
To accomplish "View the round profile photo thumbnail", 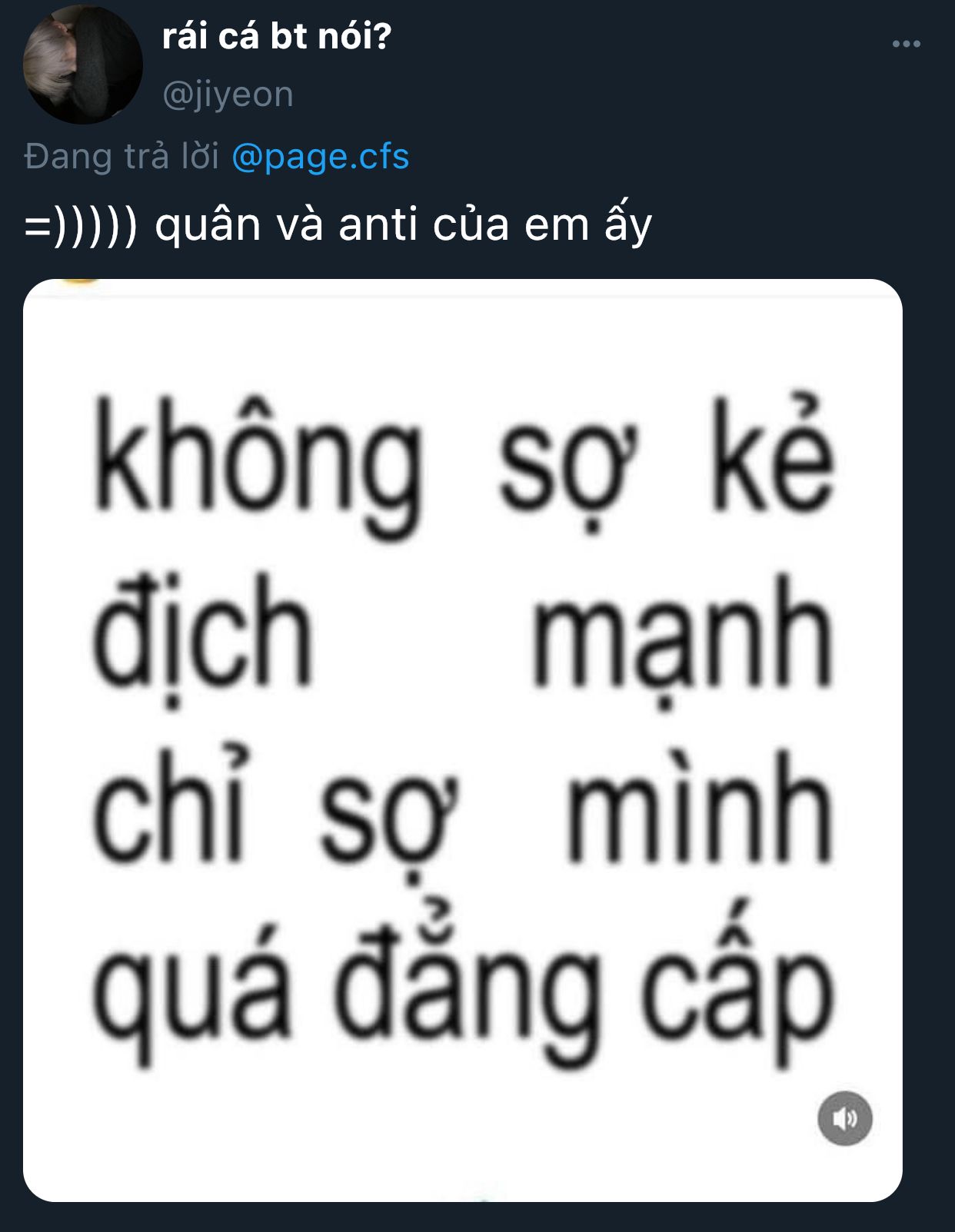I will click(82, 64).
